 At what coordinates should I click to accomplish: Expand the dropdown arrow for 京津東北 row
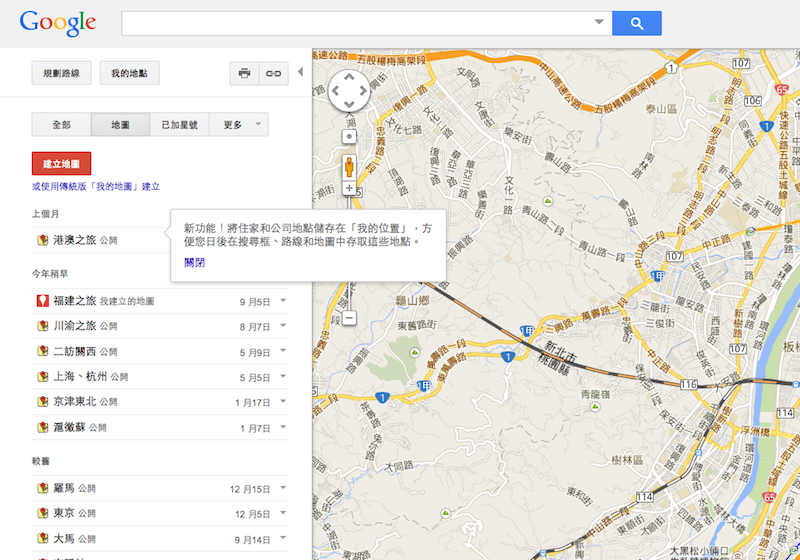283,401
